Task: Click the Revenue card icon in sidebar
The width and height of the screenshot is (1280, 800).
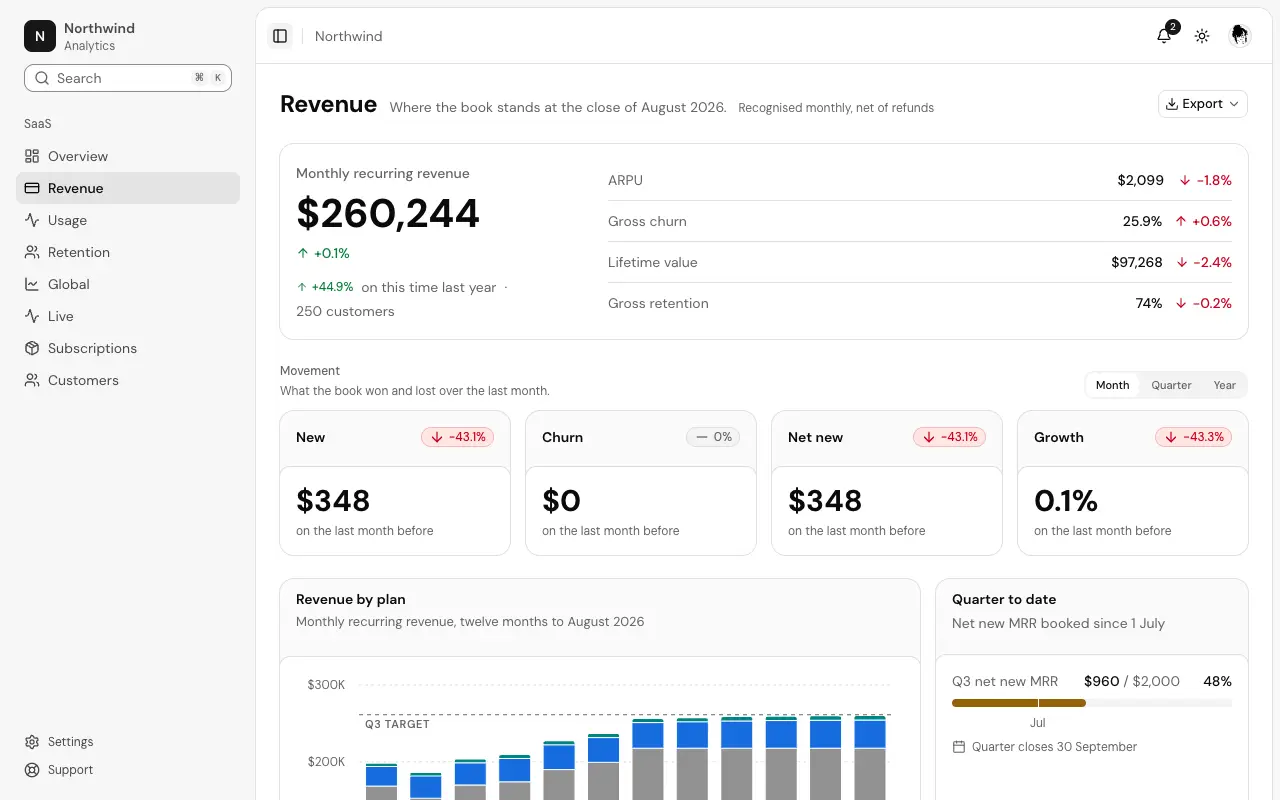Action: pyautogui.click(x=32, y=188)
